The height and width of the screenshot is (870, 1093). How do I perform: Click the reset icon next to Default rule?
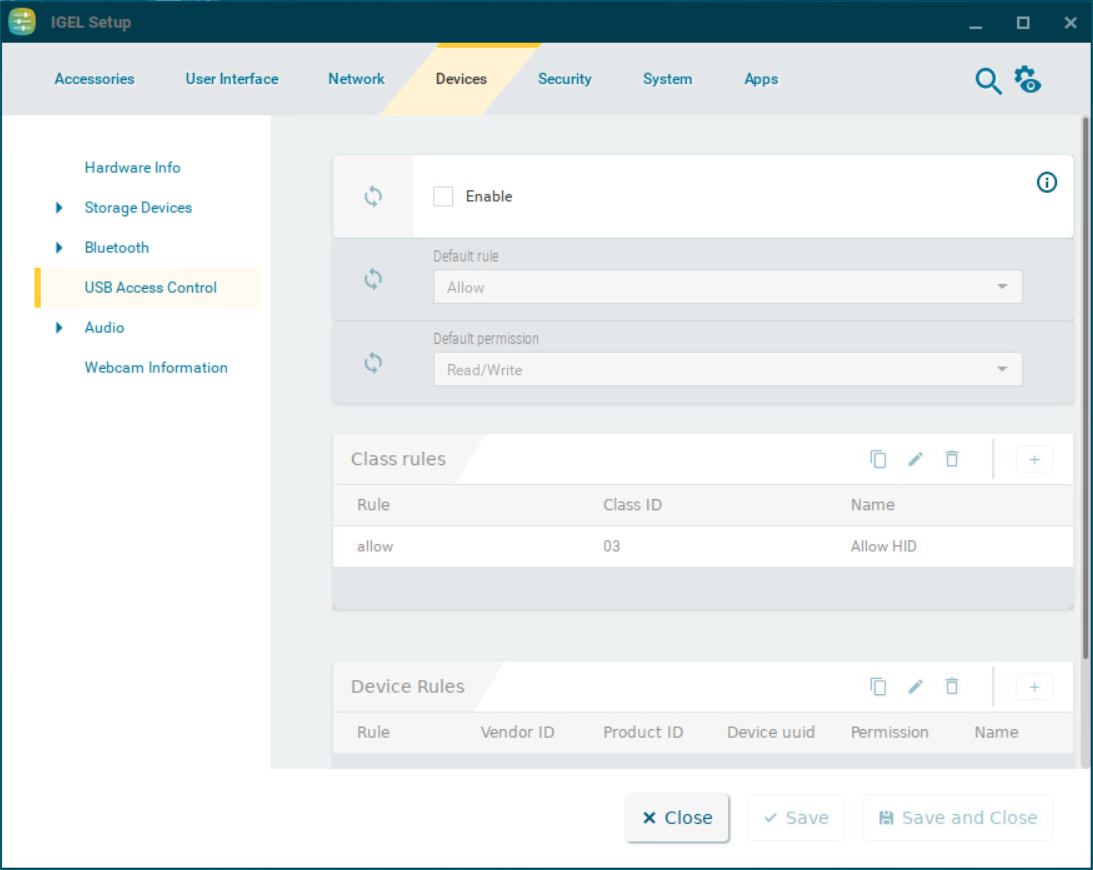373,279
